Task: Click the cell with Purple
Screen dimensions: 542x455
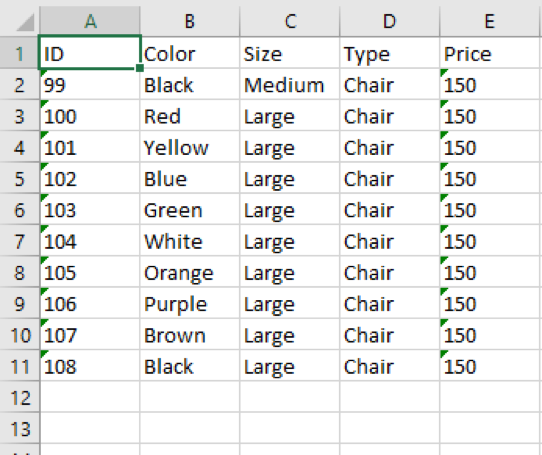Action: 190,304
